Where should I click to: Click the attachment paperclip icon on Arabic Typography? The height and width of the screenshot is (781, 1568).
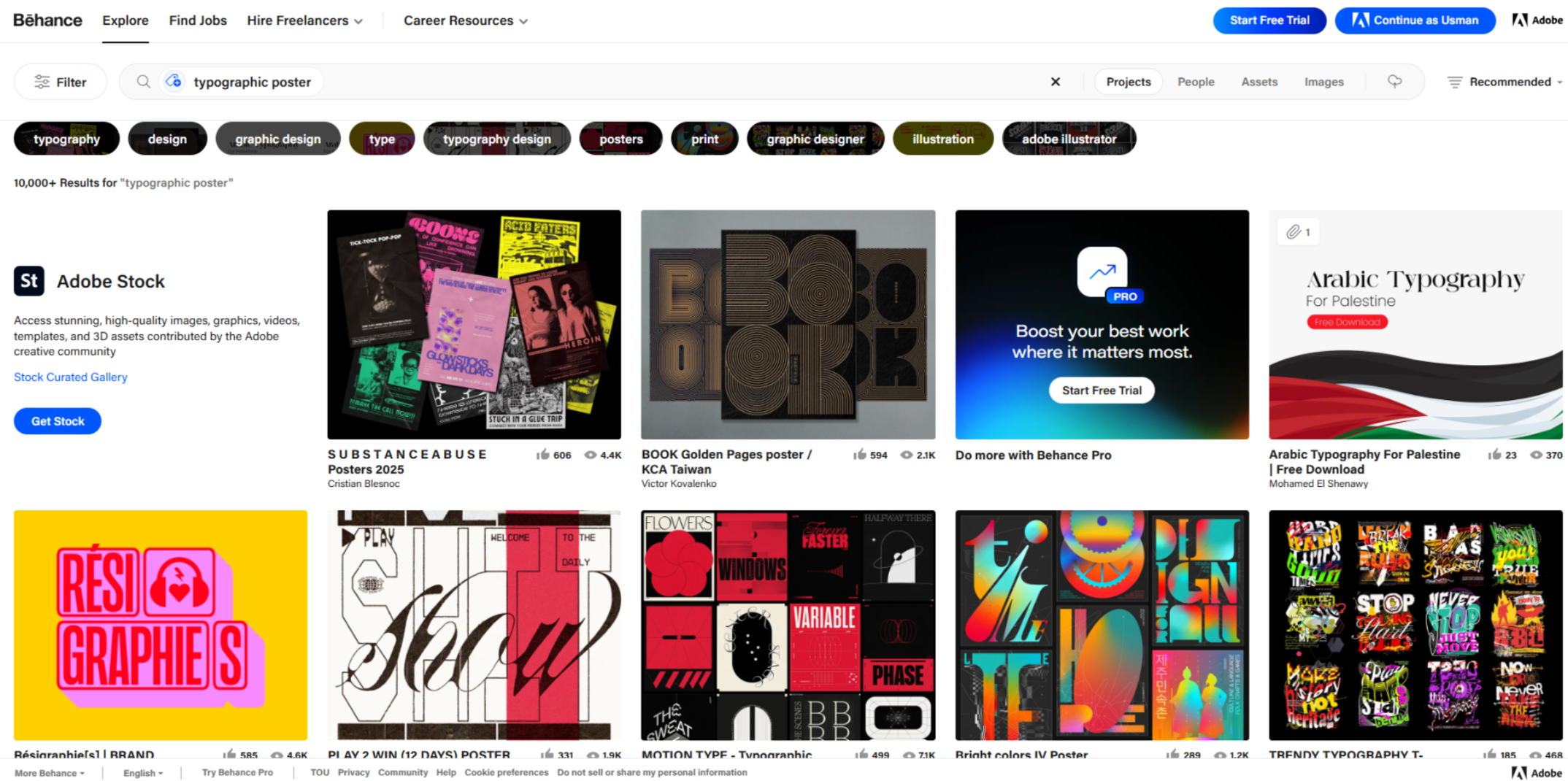(1293, 232)
